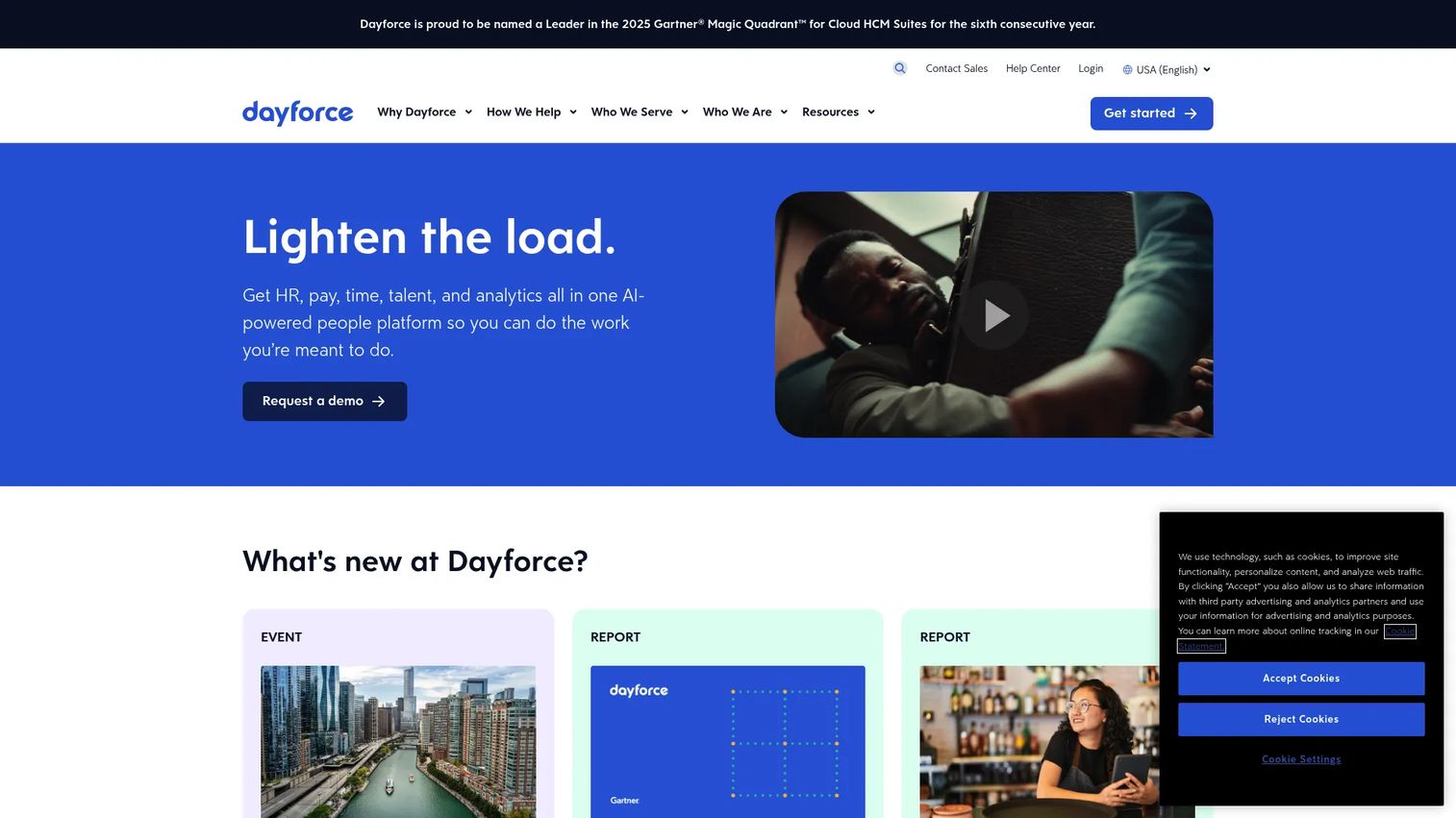Click the arrow in Request a demo

(x=379, y=402)
